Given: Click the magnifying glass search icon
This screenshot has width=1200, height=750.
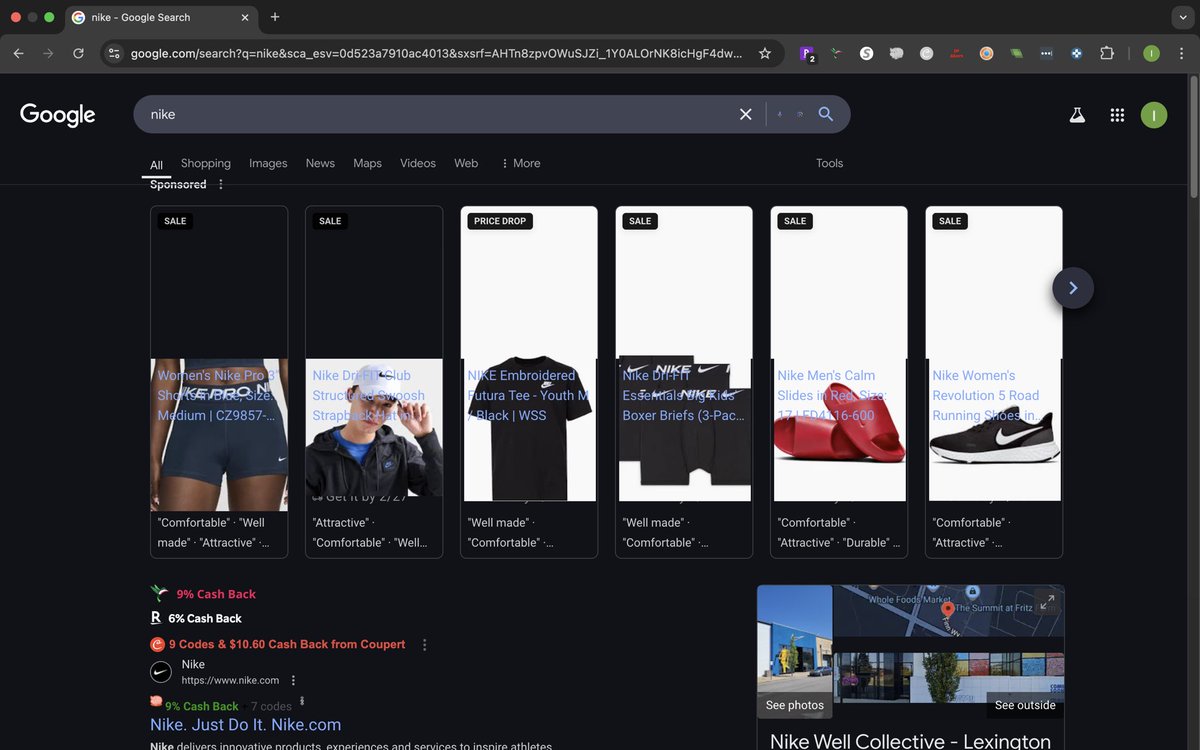Looking at the screenshot, I should click(826, 114).
